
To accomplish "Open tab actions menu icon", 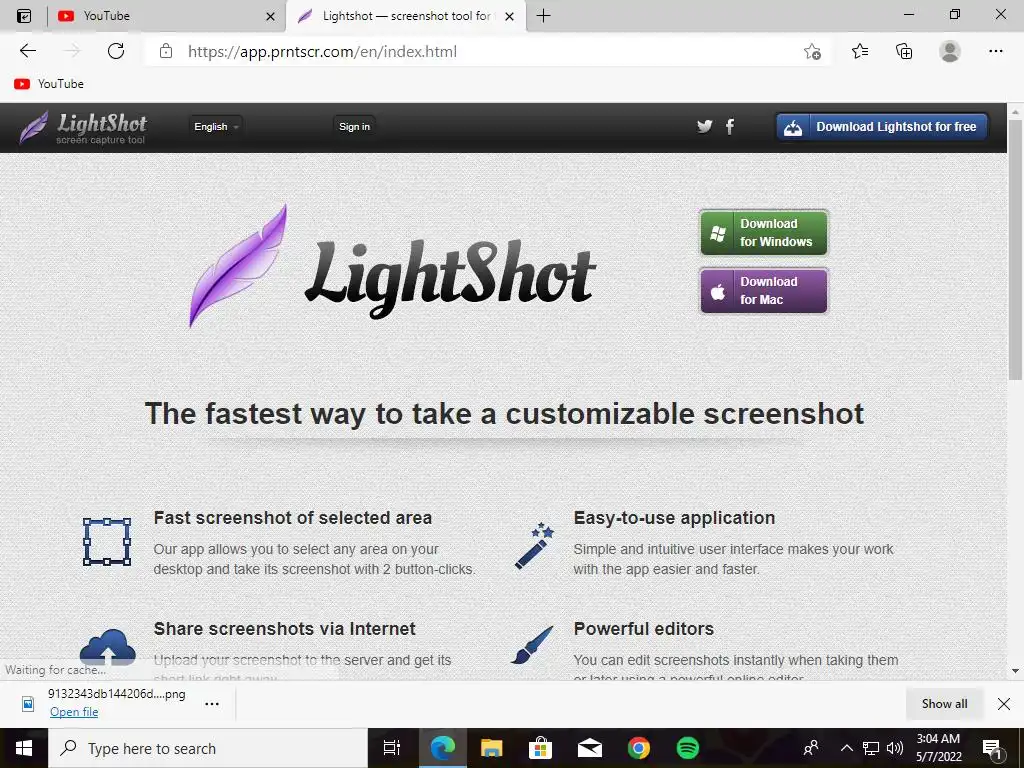I will pos(24,16).
